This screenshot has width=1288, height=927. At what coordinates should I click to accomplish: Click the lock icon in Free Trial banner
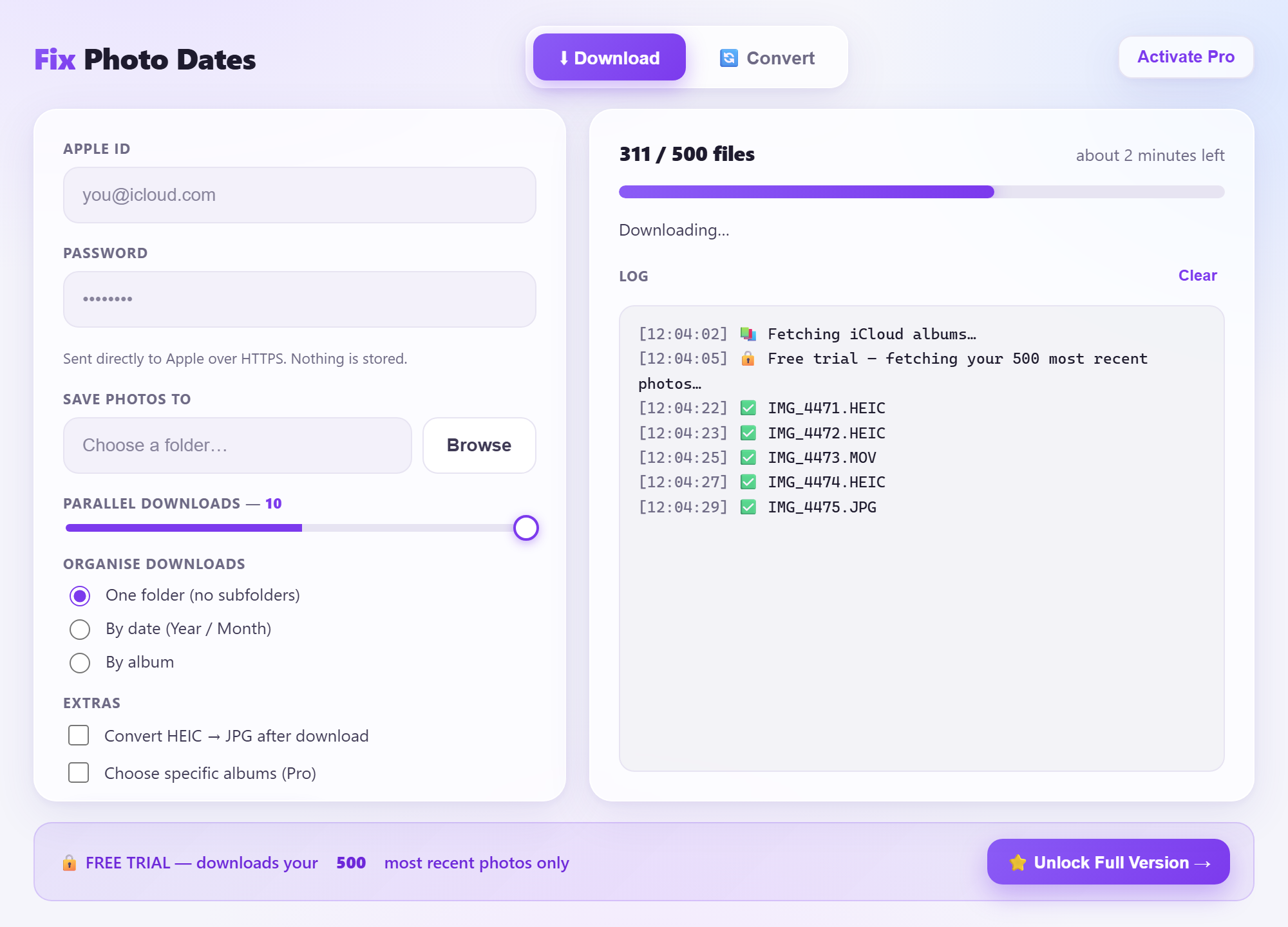coord(70,863)
